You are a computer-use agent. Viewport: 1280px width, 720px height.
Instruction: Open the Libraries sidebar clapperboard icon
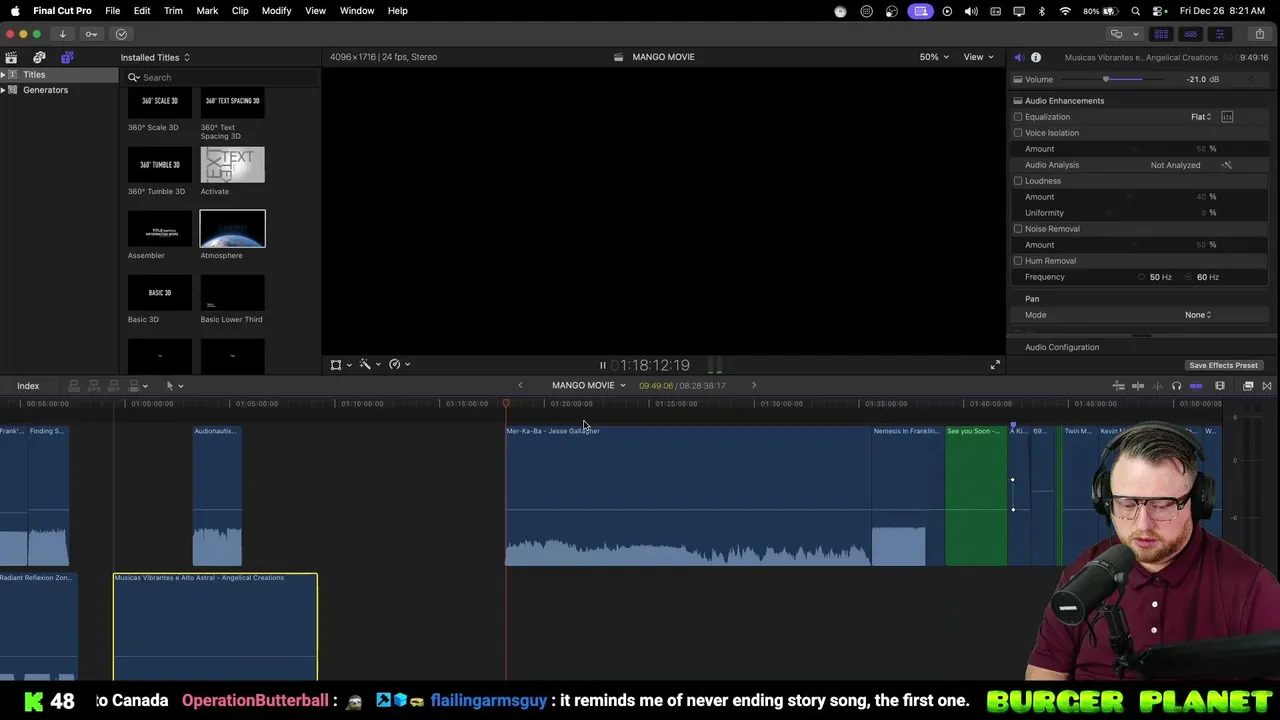[x=11, y=57]
